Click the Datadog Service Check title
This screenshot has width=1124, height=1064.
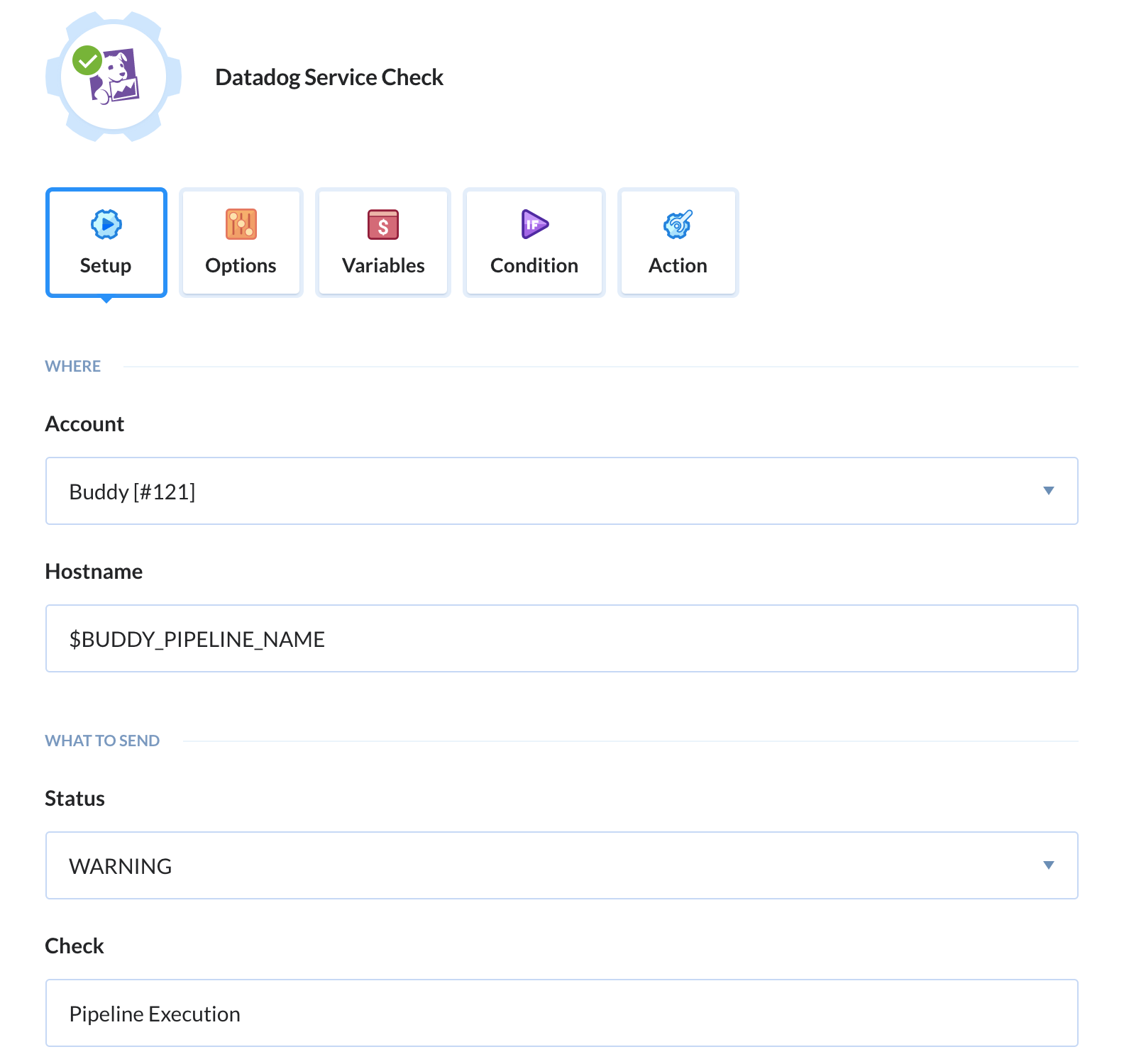[x=329, y=77]
